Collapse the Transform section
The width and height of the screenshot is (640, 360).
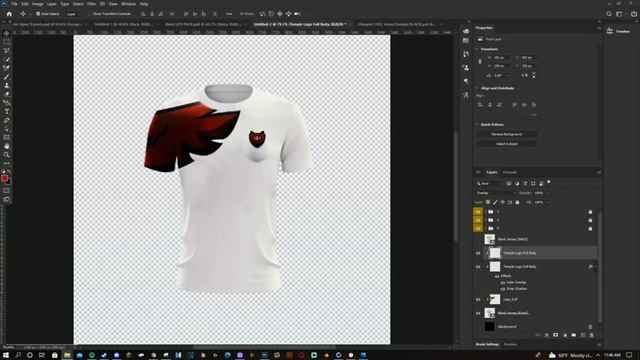(x=477, y=49)
